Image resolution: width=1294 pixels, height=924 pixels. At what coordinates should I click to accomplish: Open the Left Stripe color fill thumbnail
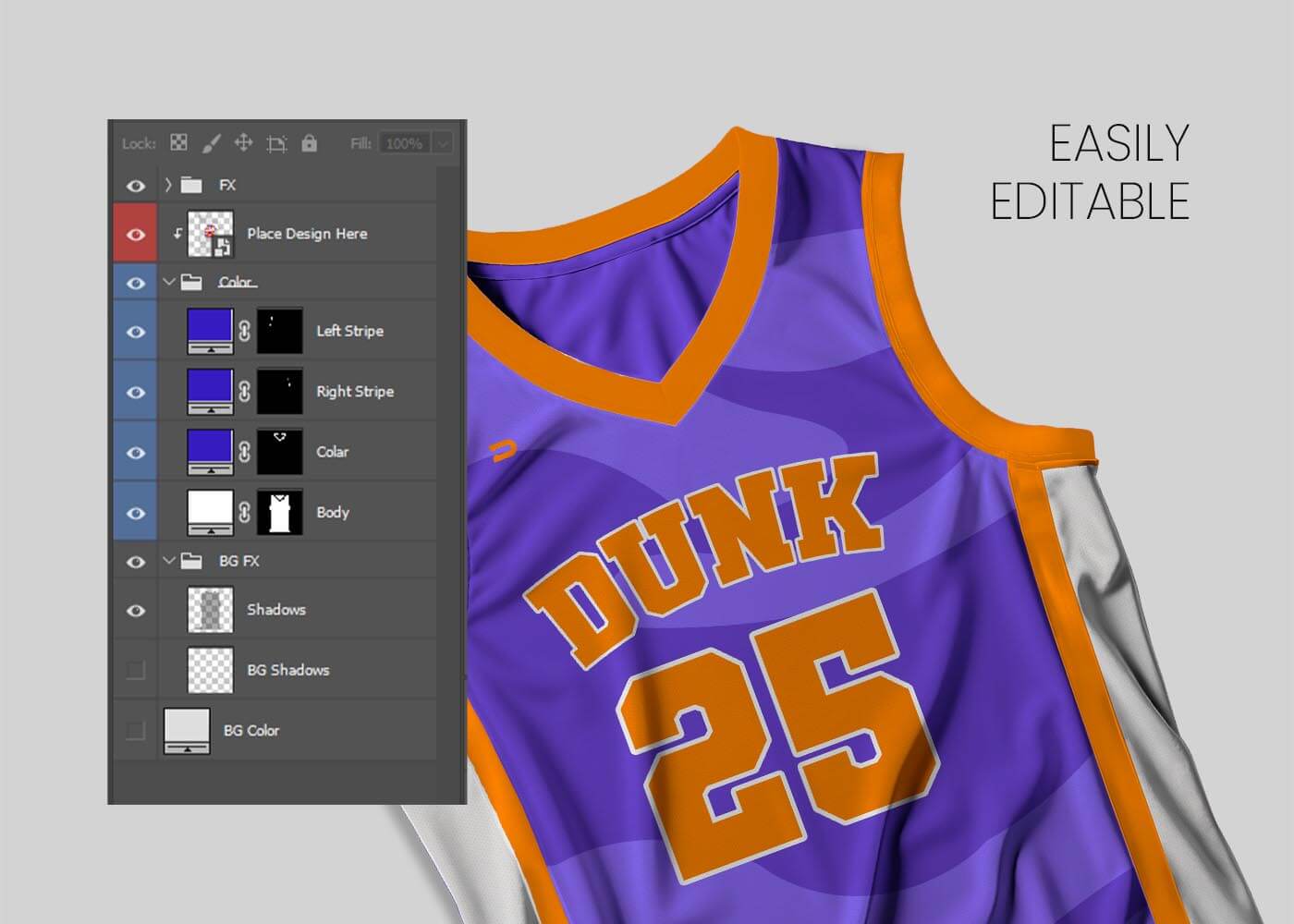tap(211, 330)
